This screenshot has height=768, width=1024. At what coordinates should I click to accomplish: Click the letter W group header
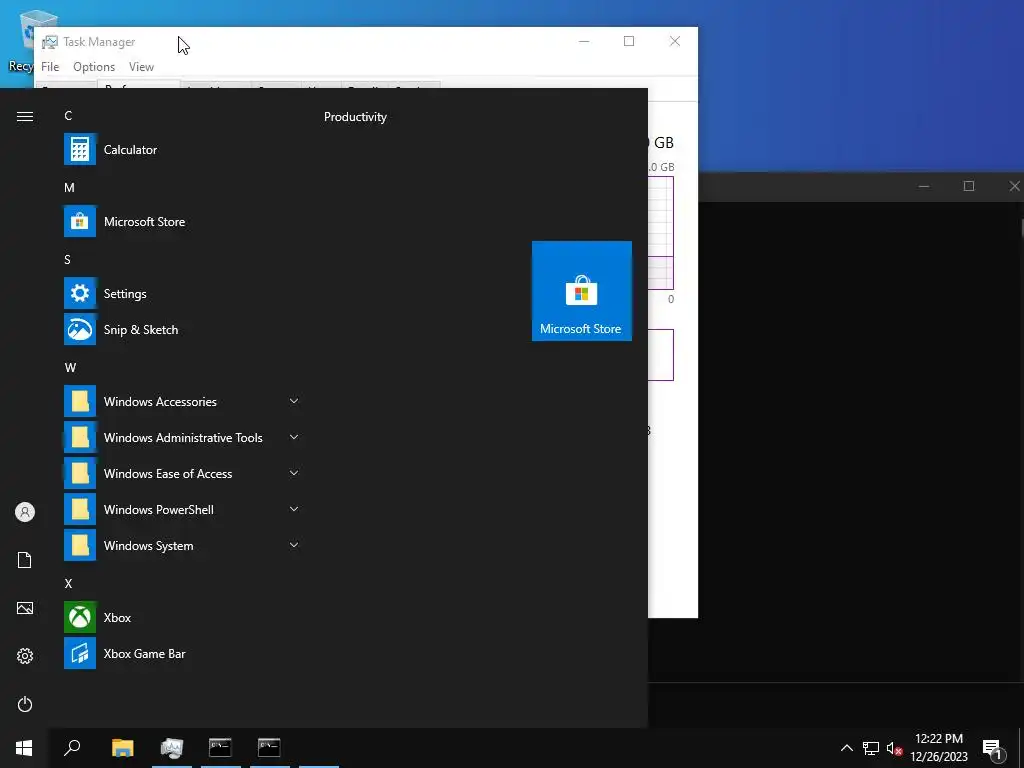point(71,368)
